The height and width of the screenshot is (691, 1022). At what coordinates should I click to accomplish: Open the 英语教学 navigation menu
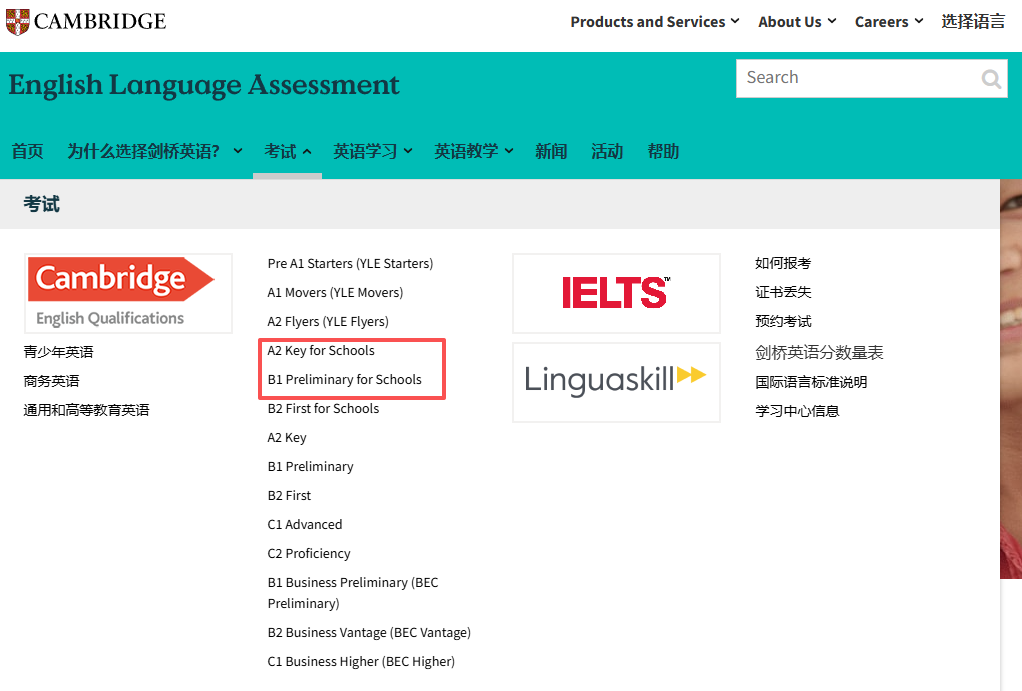(x=473, y=151)
